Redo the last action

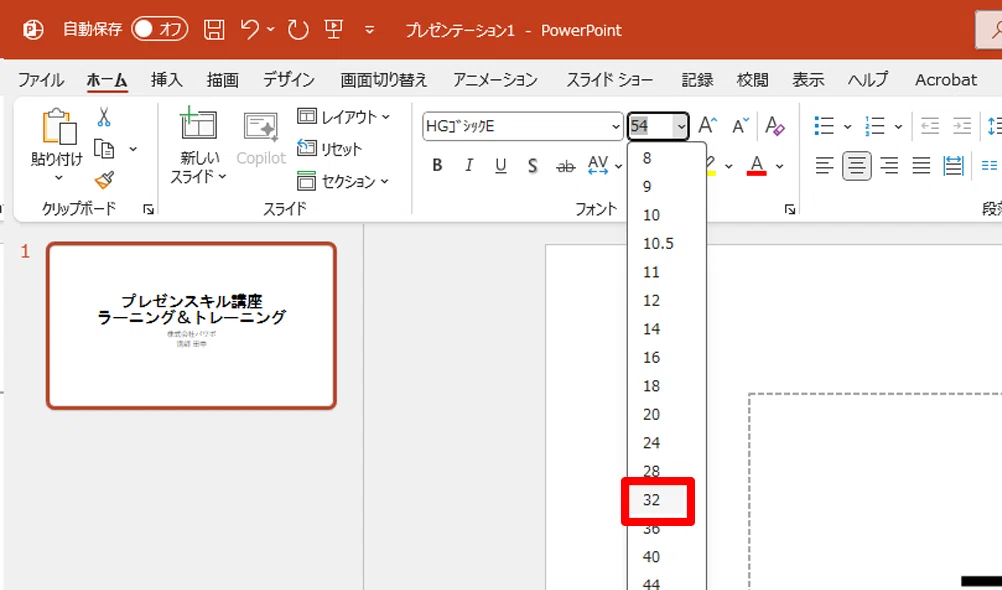pos(298,29)
